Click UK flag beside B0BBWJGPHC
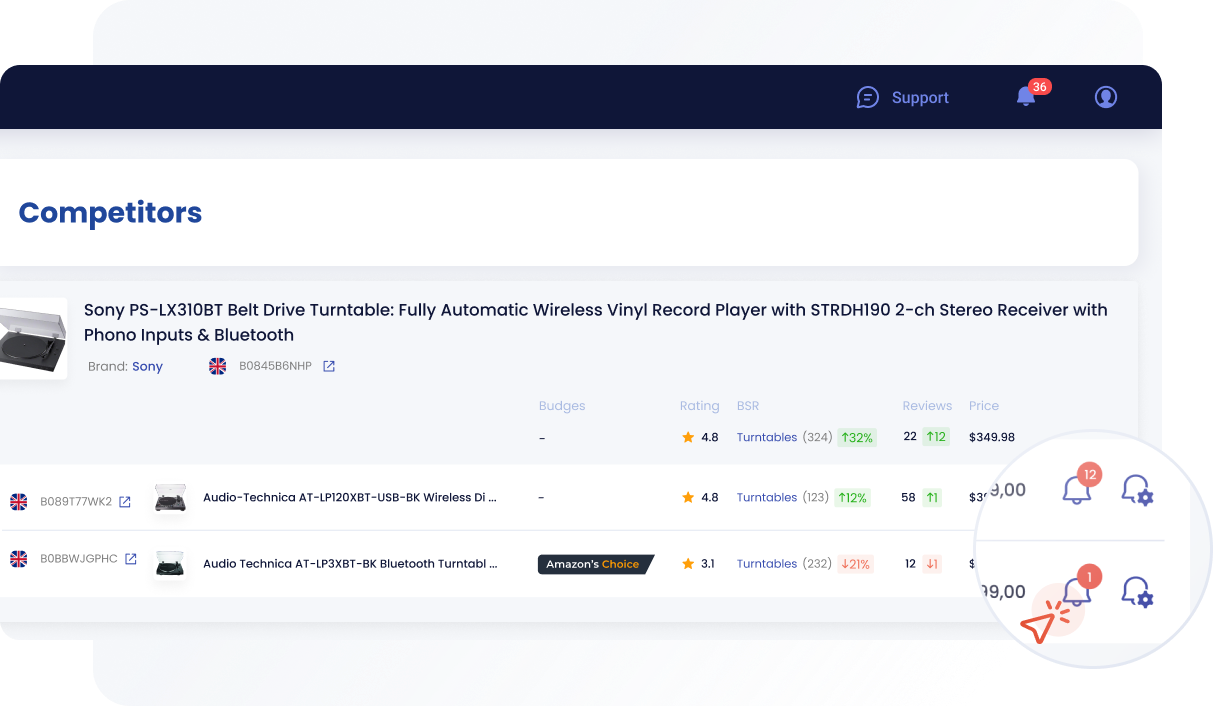Screen dimensions: 1213x706 19,559
